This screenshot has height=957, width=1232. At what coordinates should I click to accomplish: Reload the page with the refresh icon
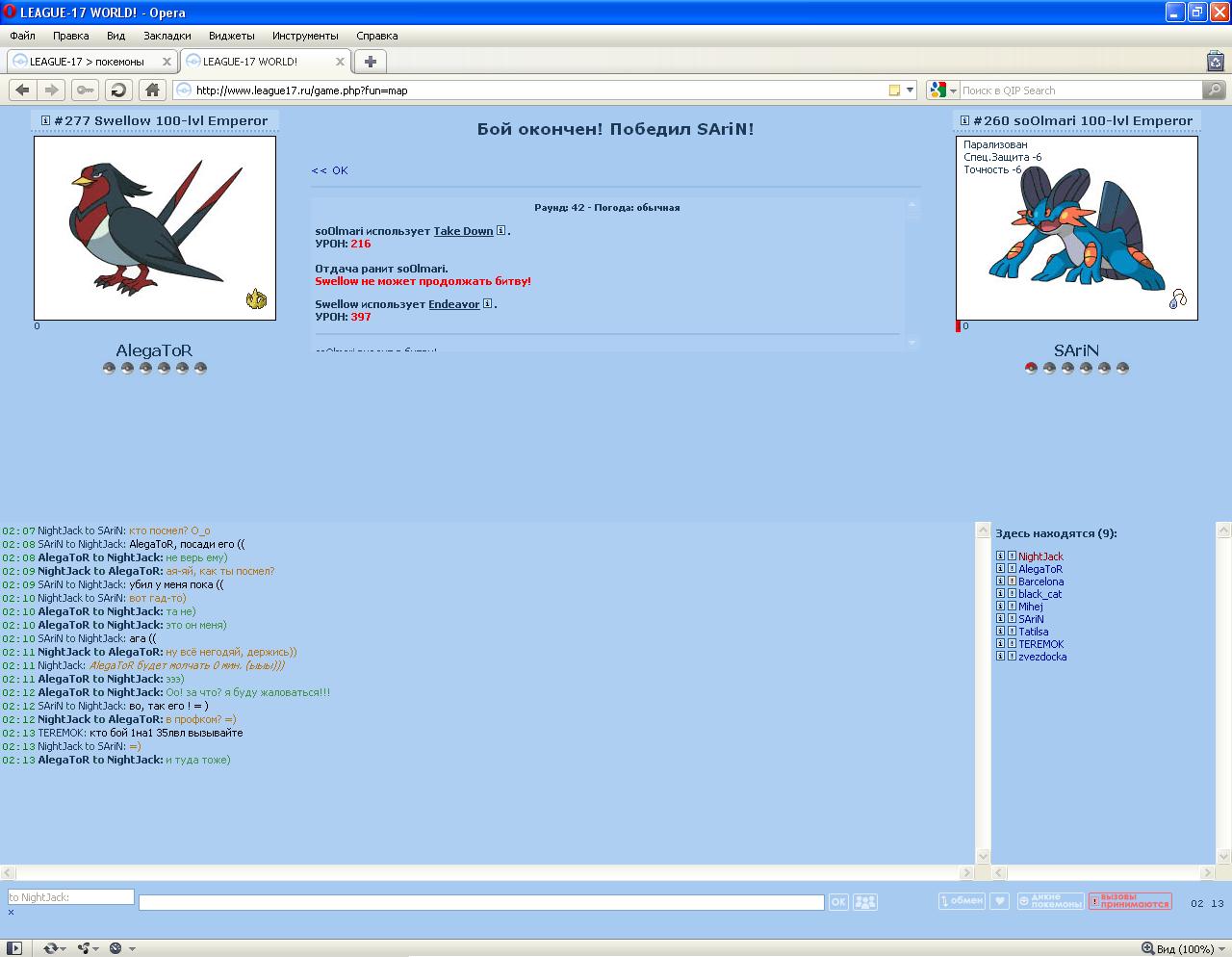pyautogui.click(x=118, y=90)
